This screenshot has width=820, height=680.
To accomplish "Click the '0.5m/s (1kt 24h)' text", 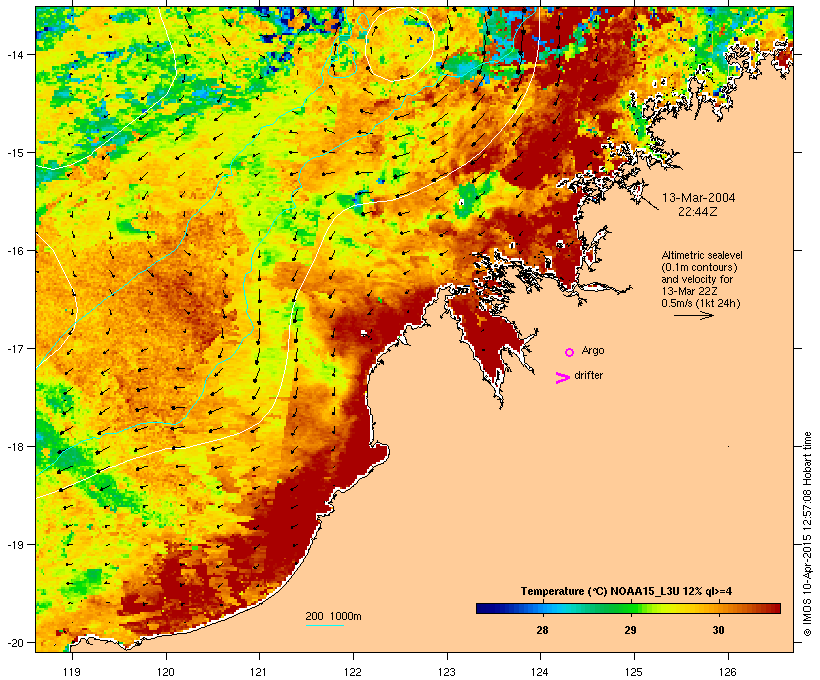I will pyautogui.click(x=701, y=303).
